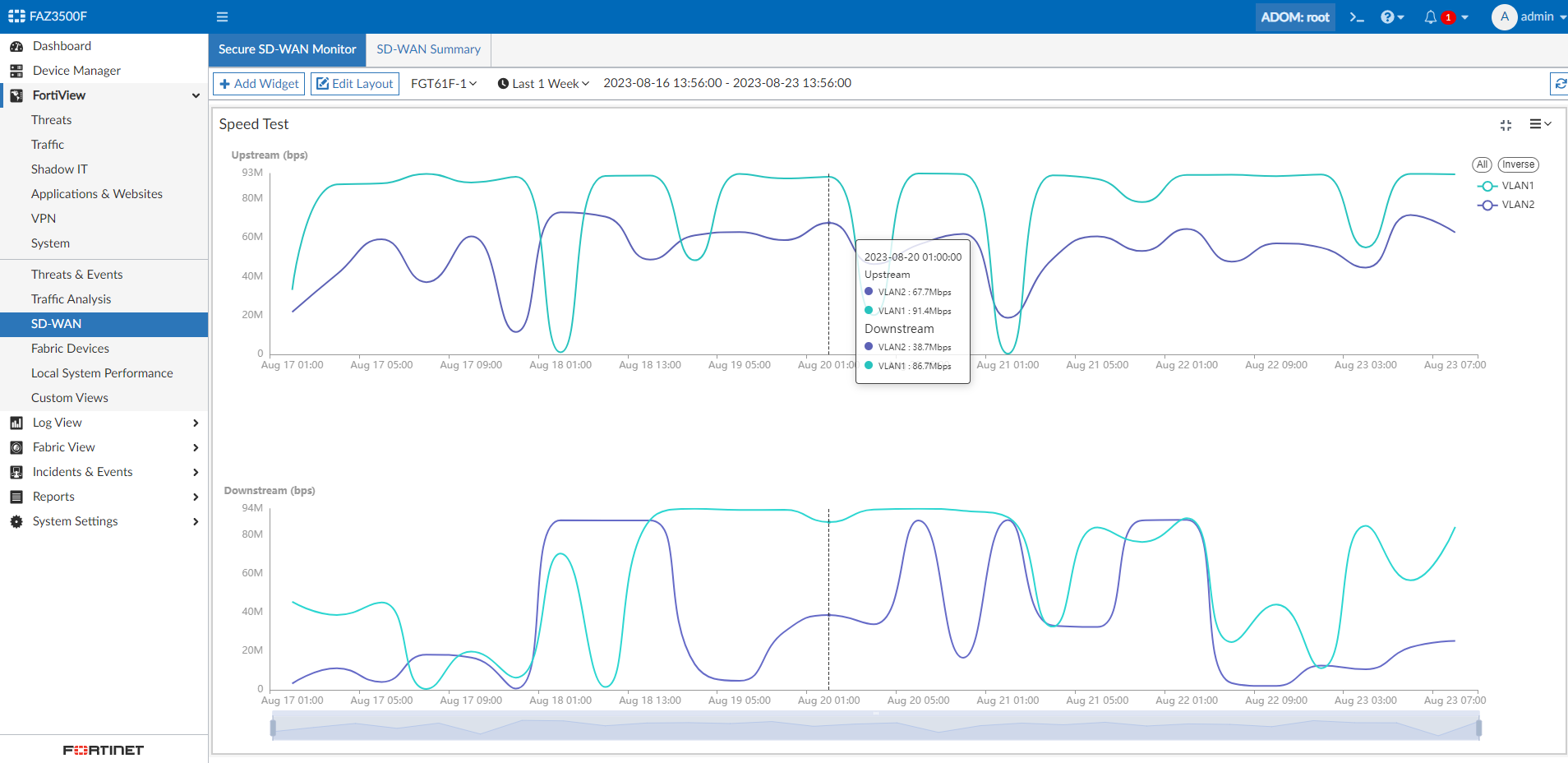Open the Speed Test widget options menu

point(1539,124)
